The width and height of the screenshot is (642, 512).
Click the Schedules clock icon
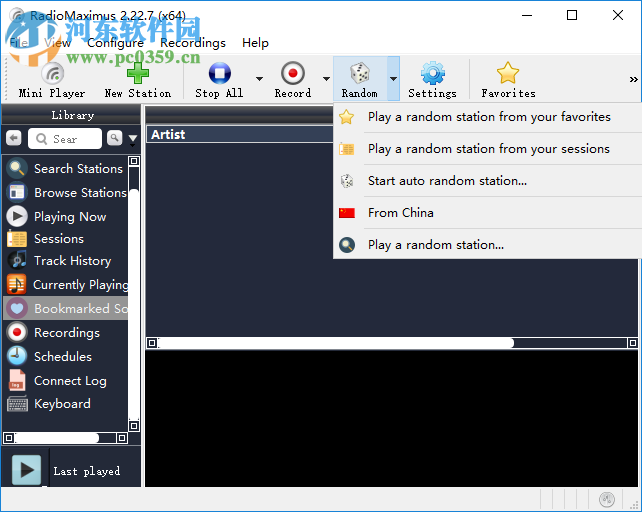pyautogui.click(x=17, y=356)
